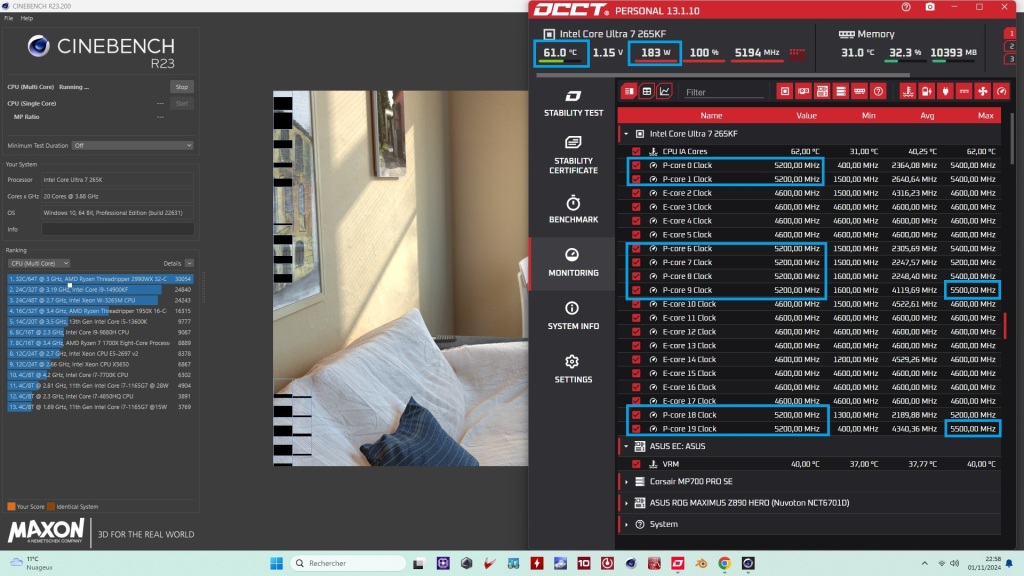Collapse the Intel Core Ultra 7 265KF group
Screen dimensions: 1024x576
click(626, 134)
